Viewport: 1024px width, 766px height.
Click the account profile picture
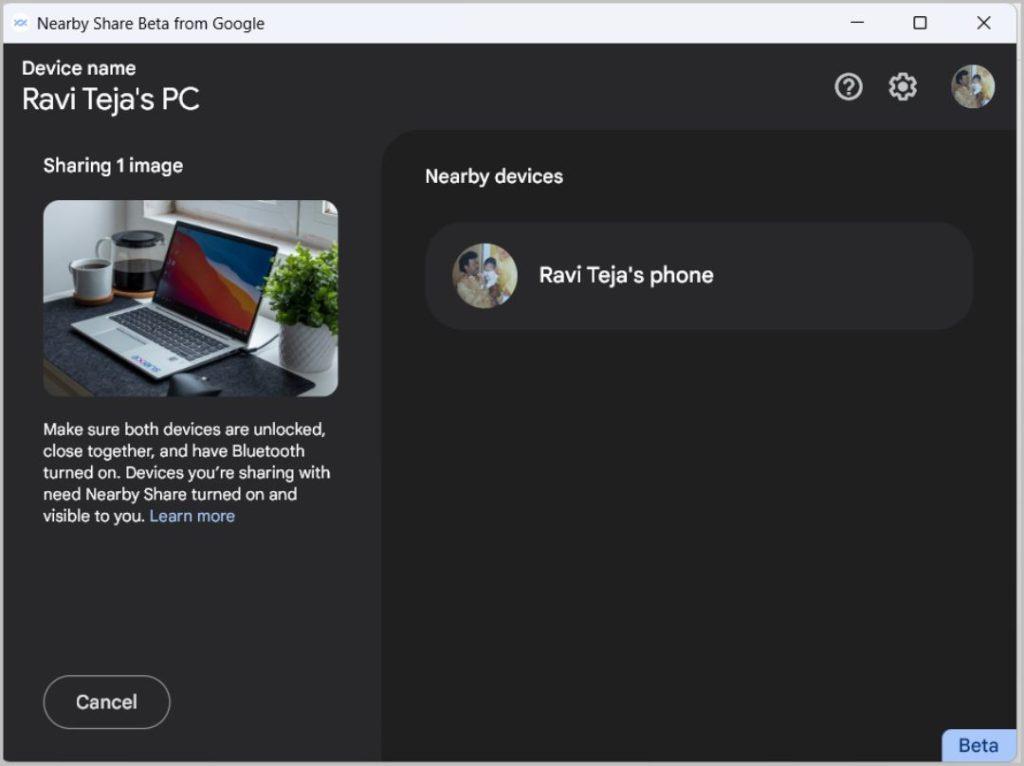(972, 86)
